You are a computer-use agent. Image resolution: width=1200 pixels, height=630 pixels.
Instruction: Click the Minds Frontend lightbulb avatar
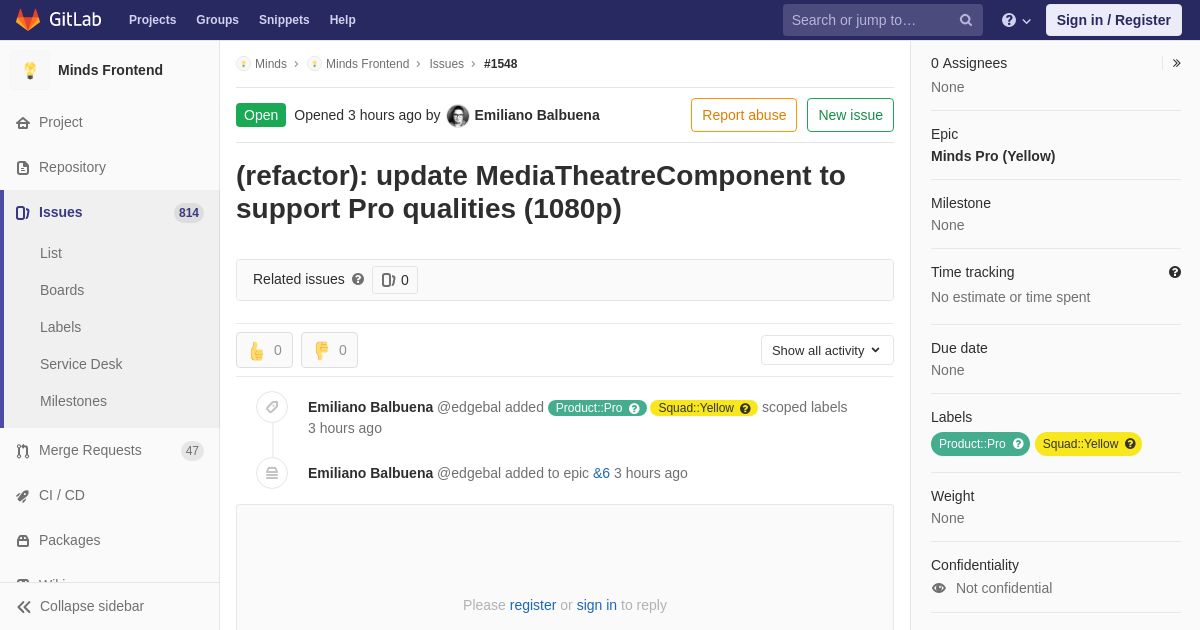point(30,70)
